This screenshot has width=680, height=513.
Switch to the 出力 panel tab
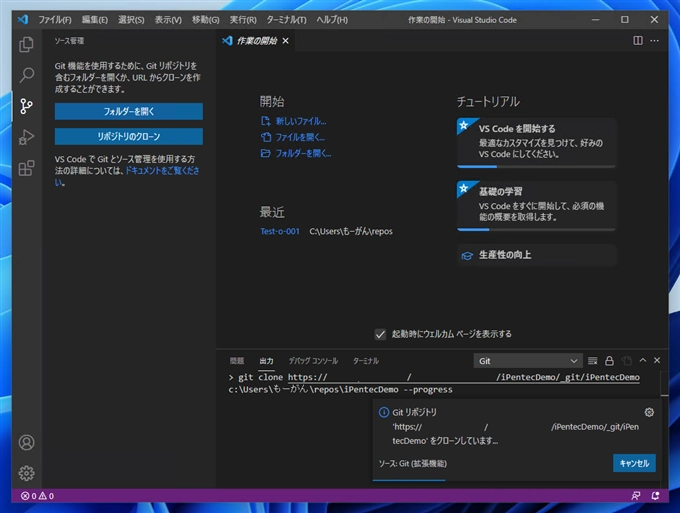[266, 361]
